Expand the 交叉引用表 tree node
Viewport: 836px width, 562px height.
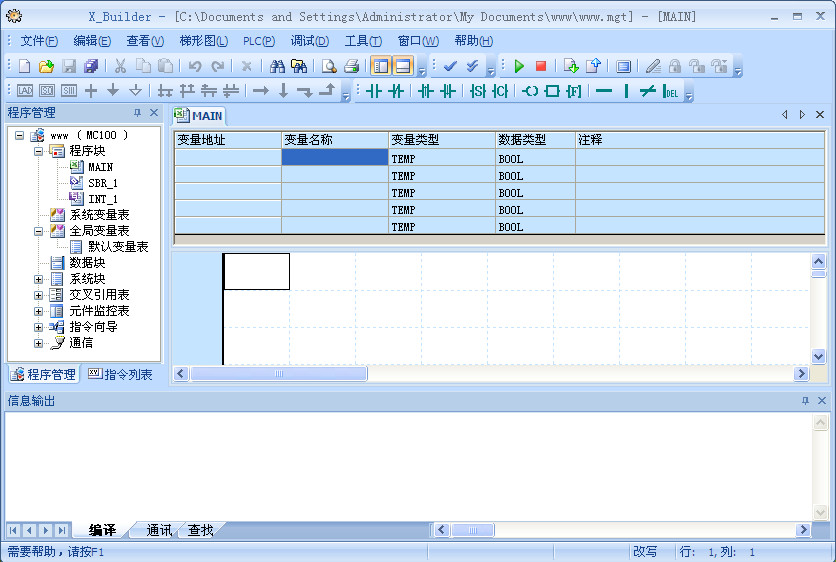(38, 295)
